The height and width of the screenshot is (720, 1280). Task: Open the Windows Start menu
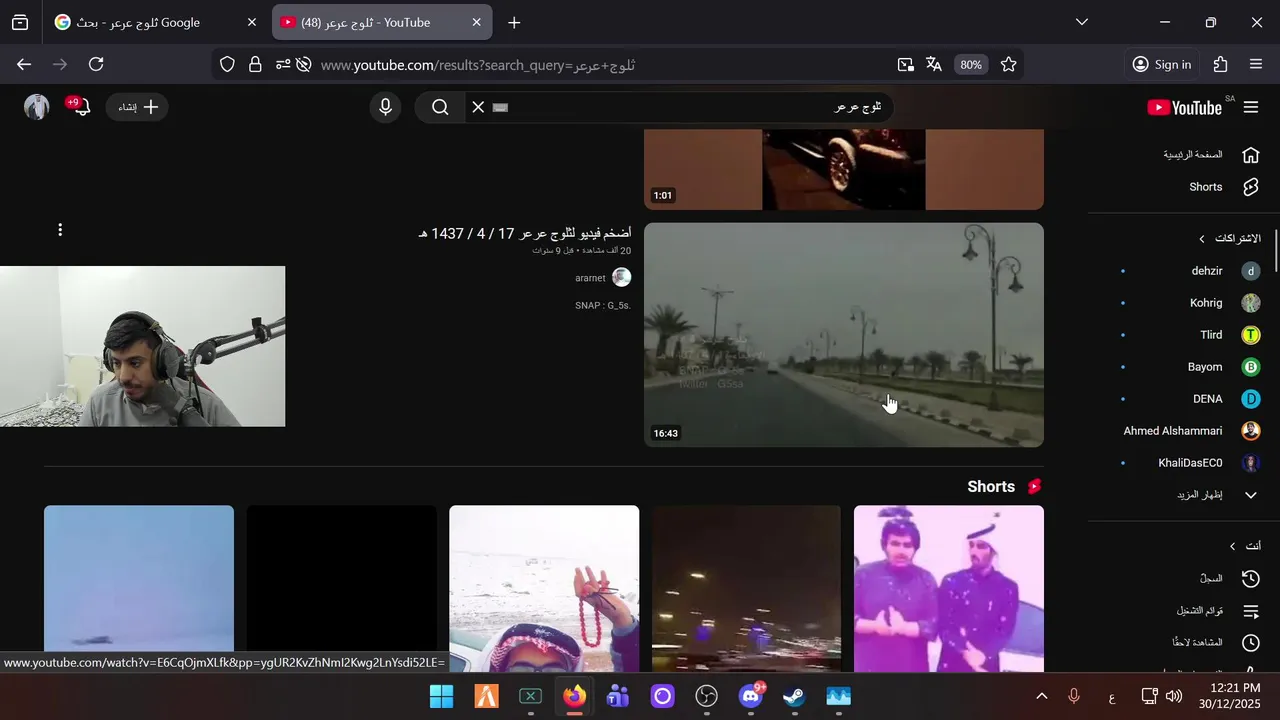[441, 696]
